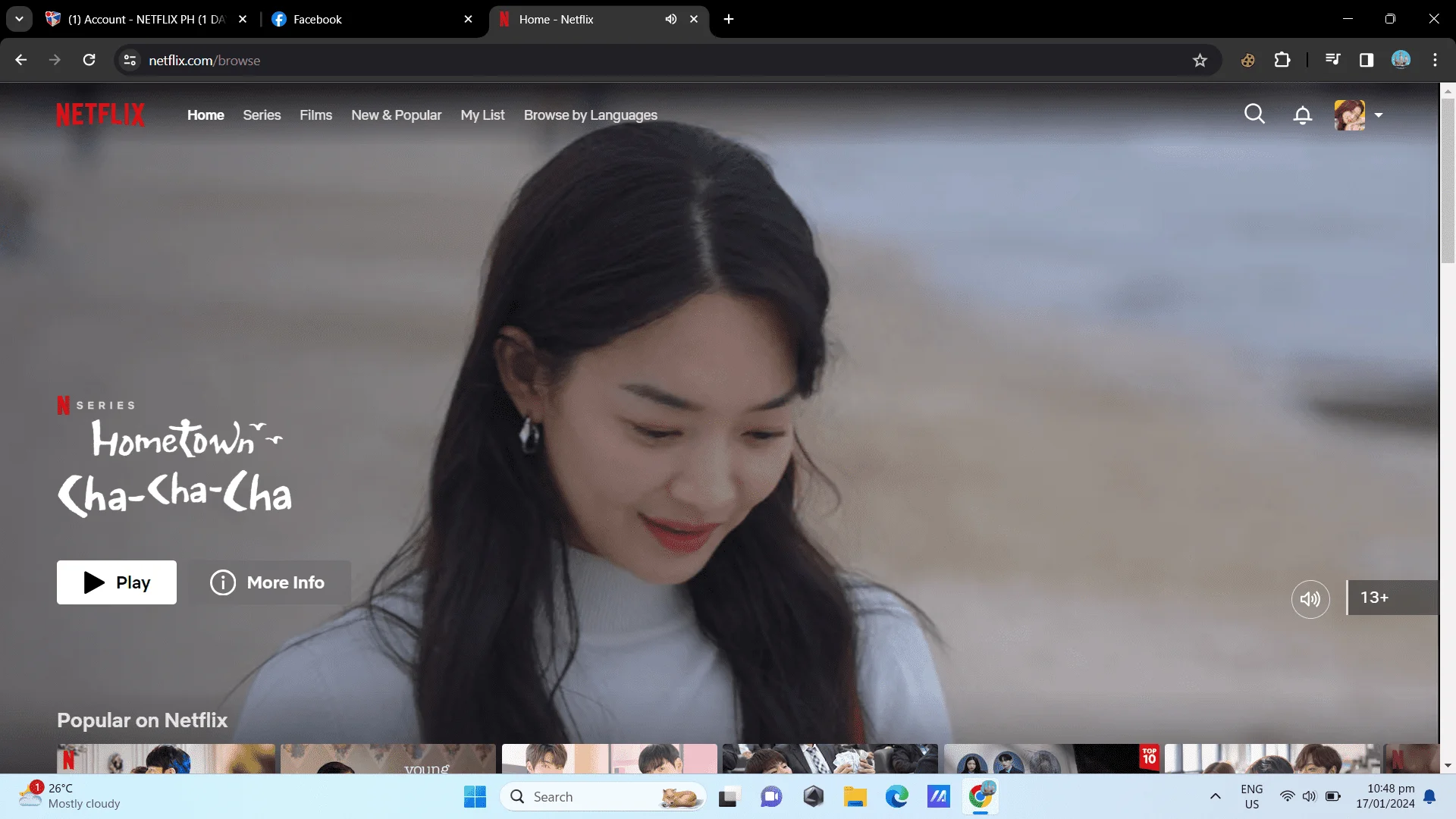Open the cookie extension icon

(1247, 60)
